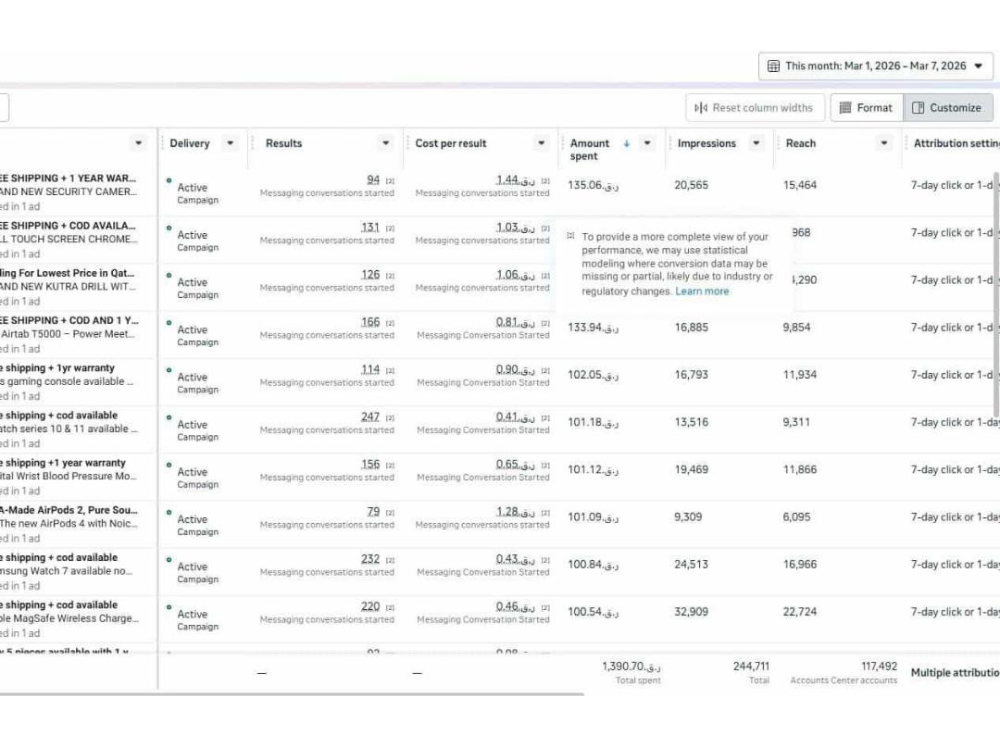Open the campaign name column dropdown arrow

(x=138, y=143)
